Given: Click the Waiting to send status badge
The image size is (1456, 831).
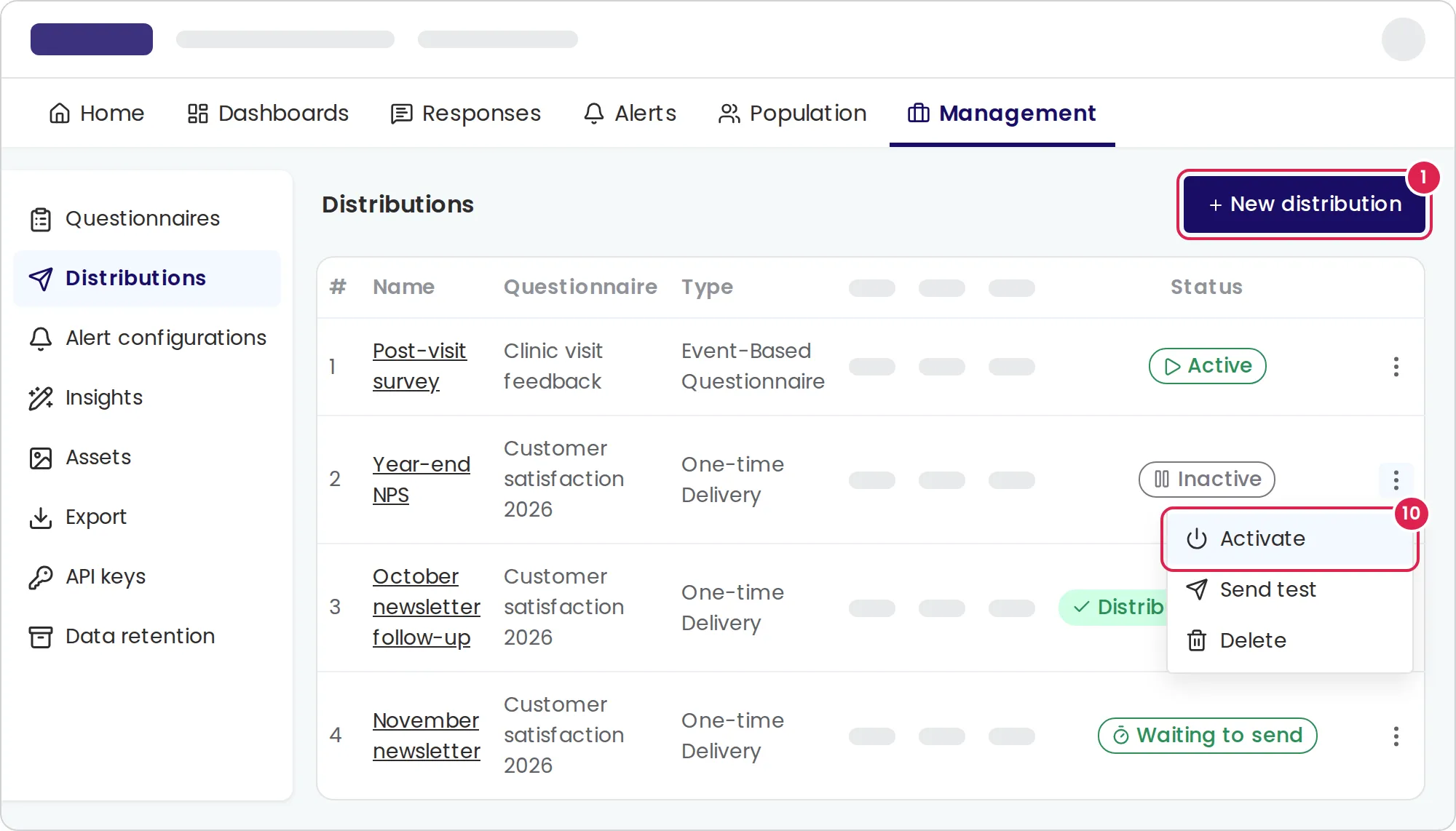Looking at the screenshot, I should [1207, 736].
